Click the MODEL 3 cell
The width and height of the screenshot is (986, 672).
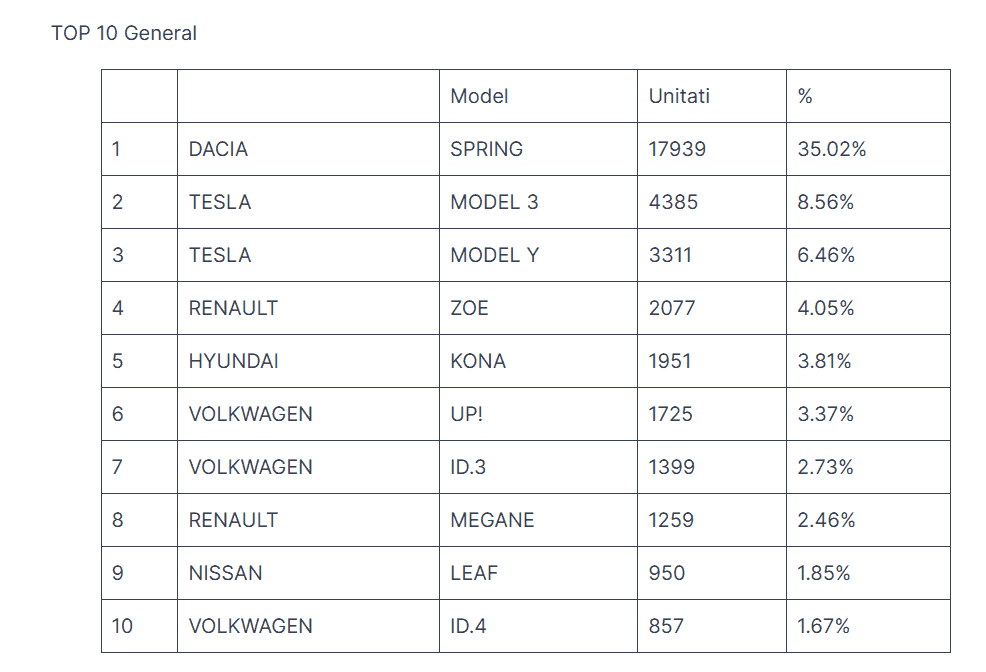[x=538, y=202]
